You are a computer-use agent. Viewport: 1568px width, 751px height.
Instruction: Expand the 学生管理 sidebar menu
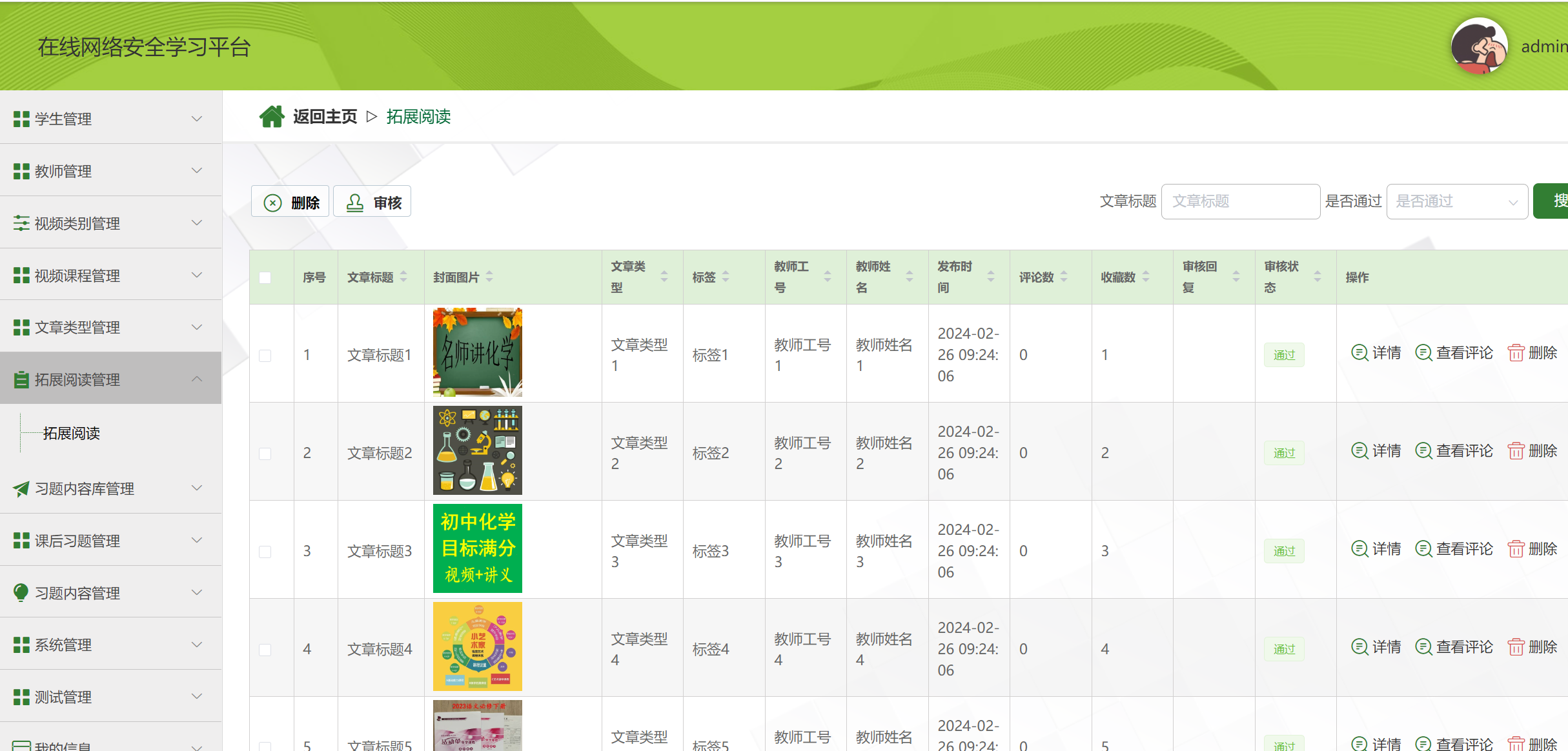coord(110,119)
